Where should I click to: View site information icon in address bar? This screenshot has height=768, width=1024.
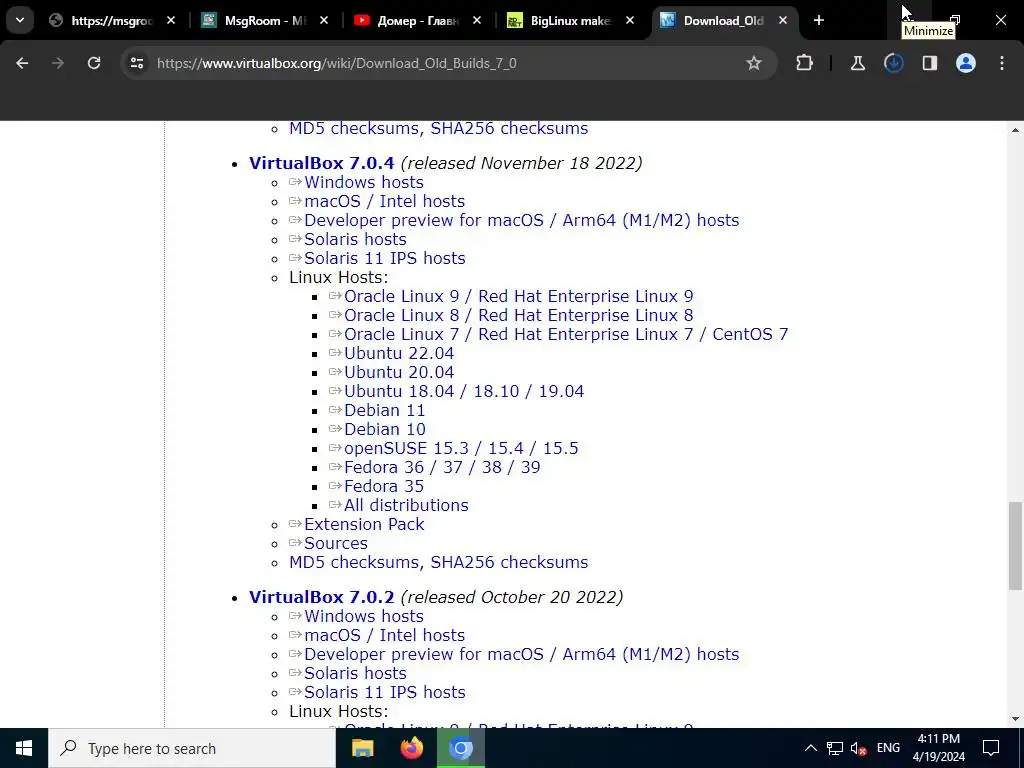(x=136, y=63)
